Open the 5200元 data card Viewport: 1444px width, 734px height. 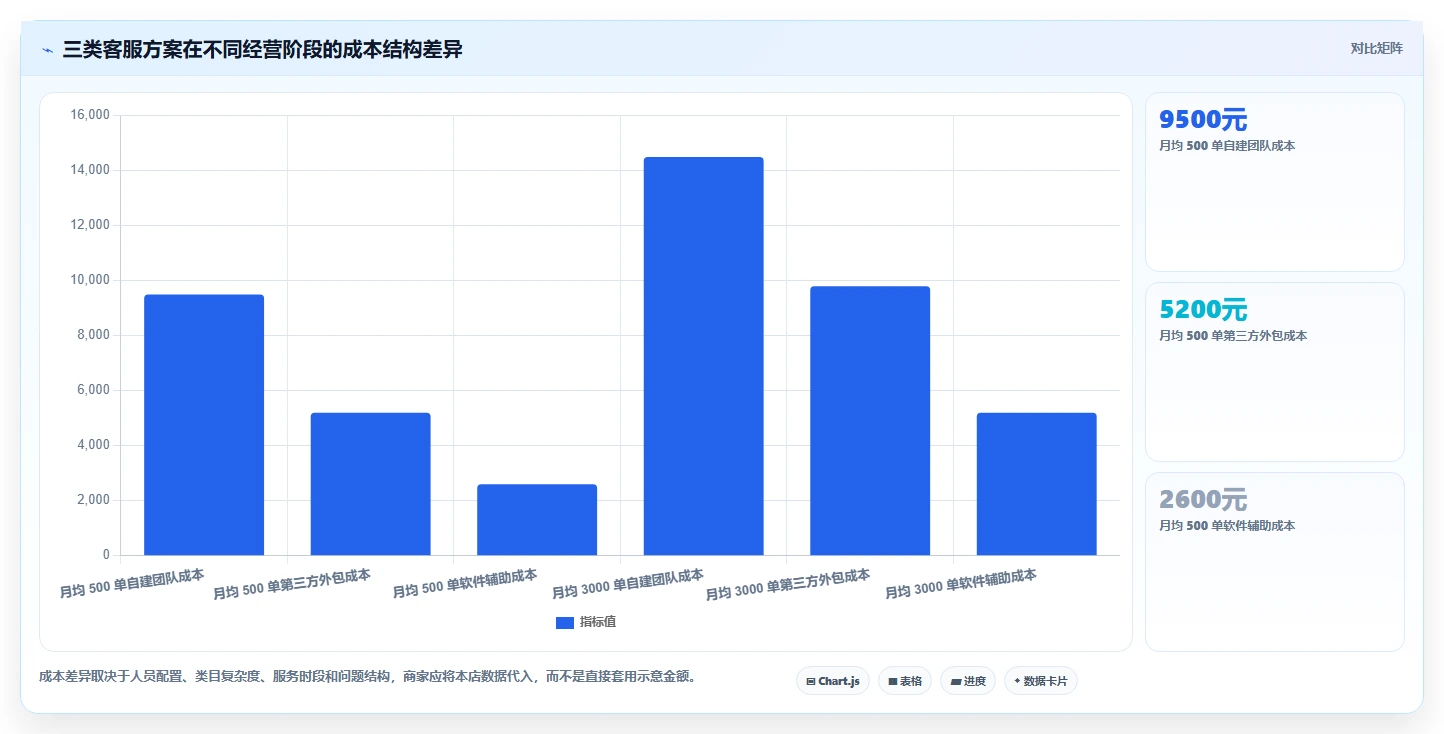tap(1275, 372)
